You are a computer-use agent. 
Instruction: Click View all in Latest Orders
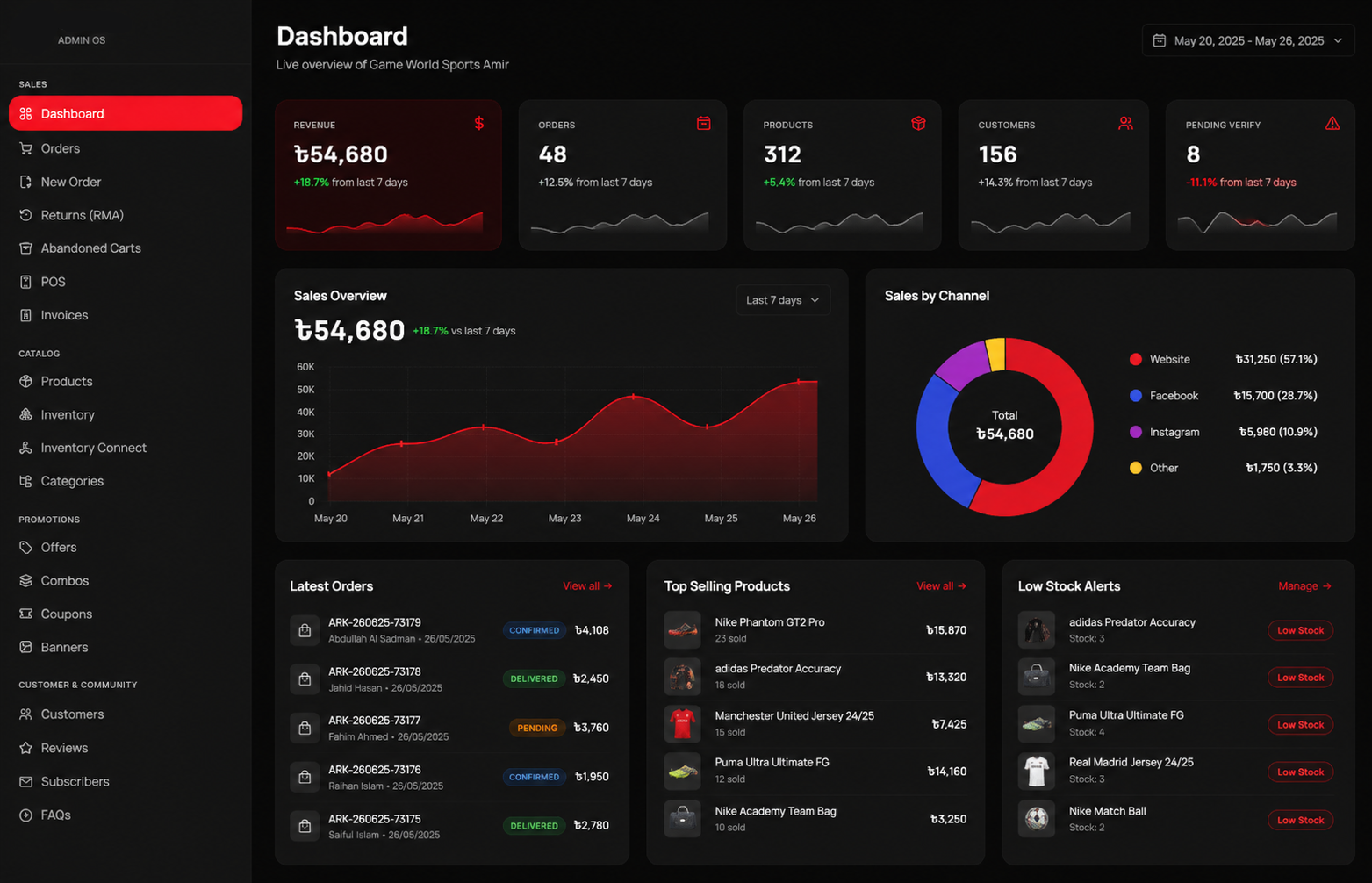[587, 586]
